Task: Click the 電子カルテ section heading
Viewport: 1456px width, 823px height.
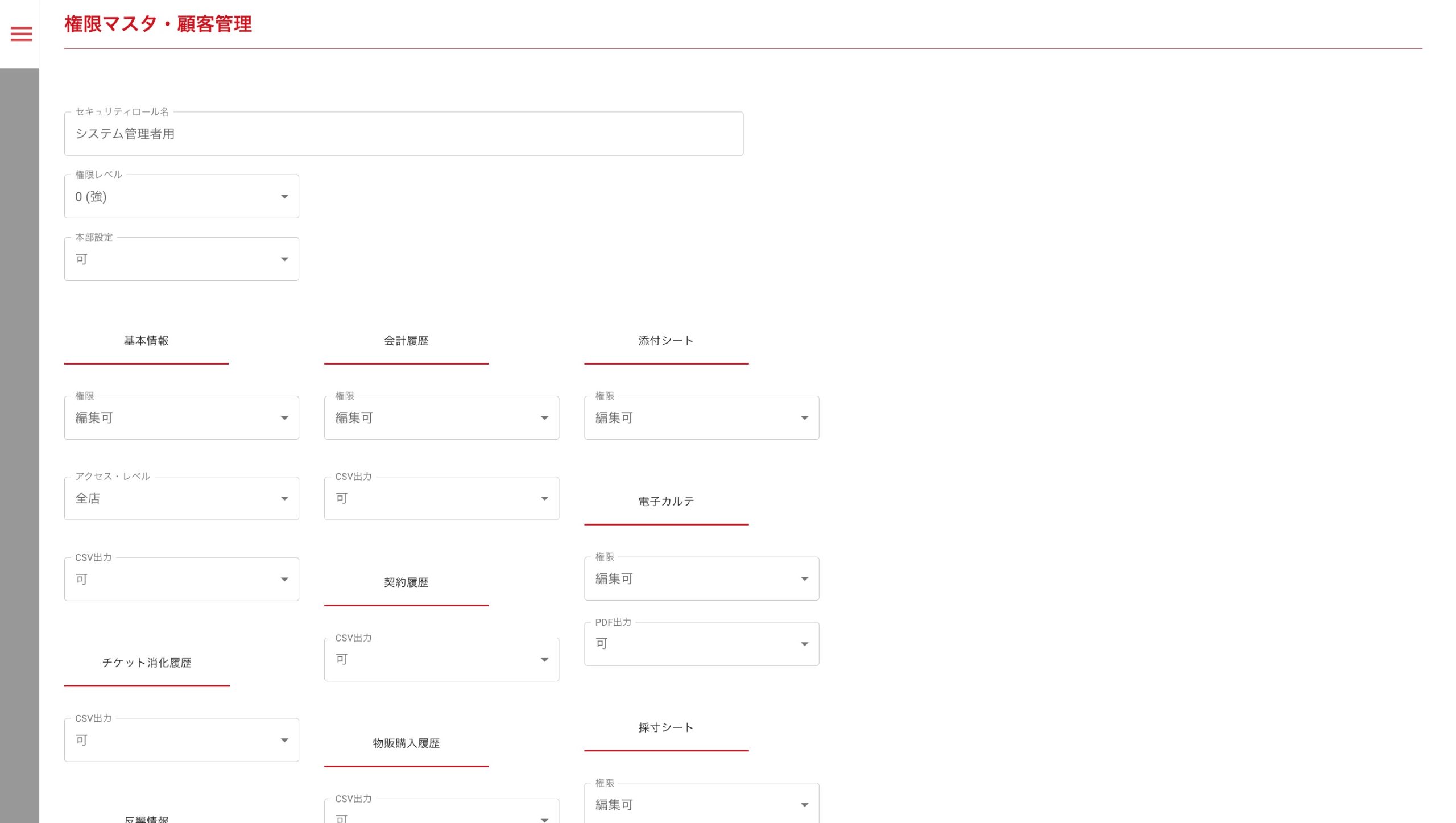Action: pyautogui.click(x=666, y=502)
